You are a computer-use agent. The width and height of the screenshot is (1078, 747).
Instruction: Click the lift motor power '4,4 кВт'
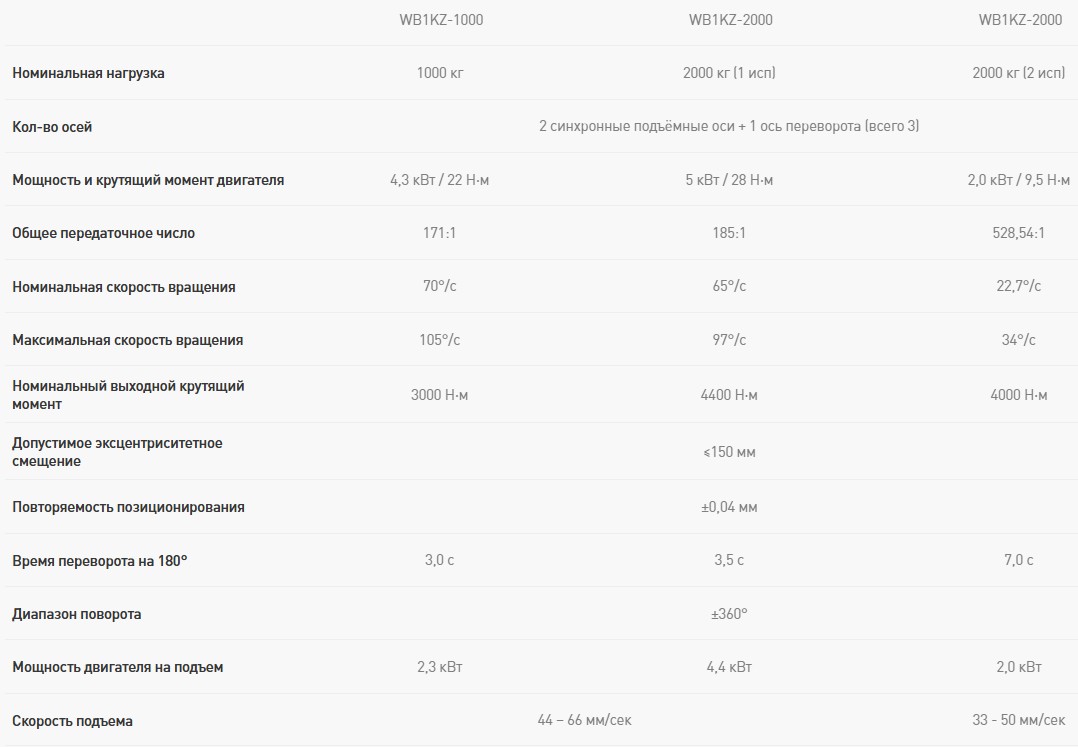(x=729, y=667)
